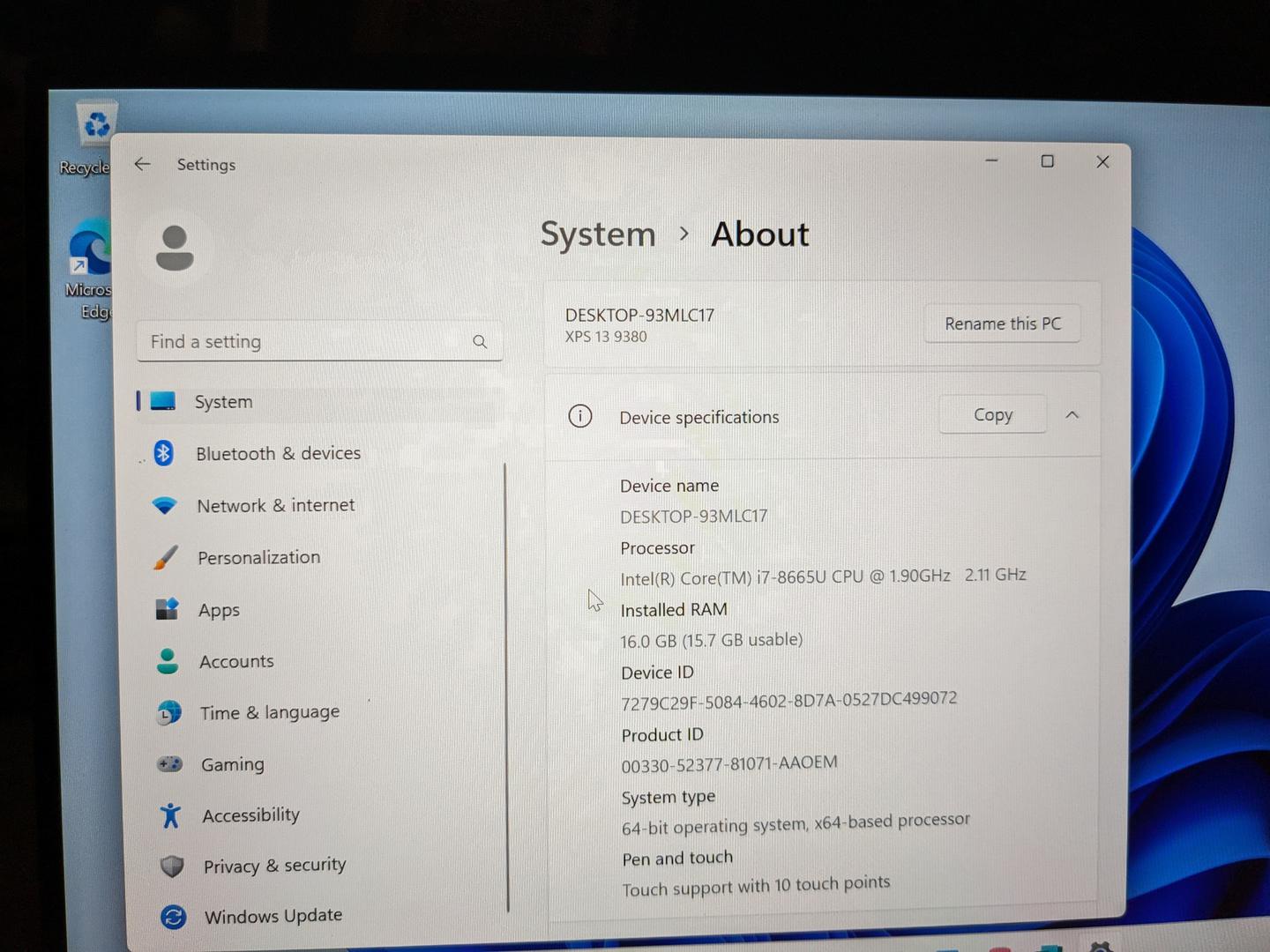The image size is (1270, 952).
Task: Click the Privacy shield icon
Action: [172, 866]
